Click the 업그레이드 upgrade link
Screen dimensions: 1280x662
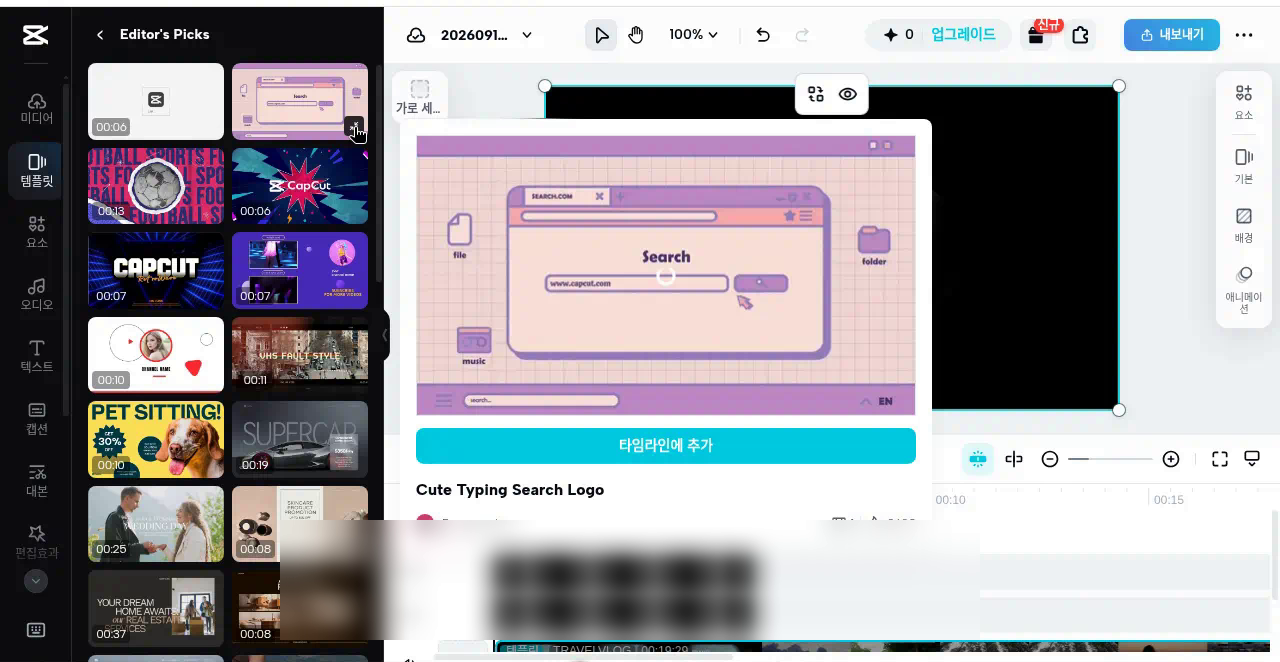click(x=963, y=35)
